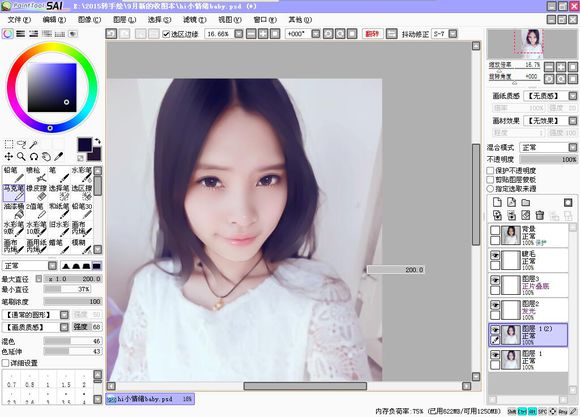Click the layer mask icon in layer panel
580x417 pixels.
(568, 202)
